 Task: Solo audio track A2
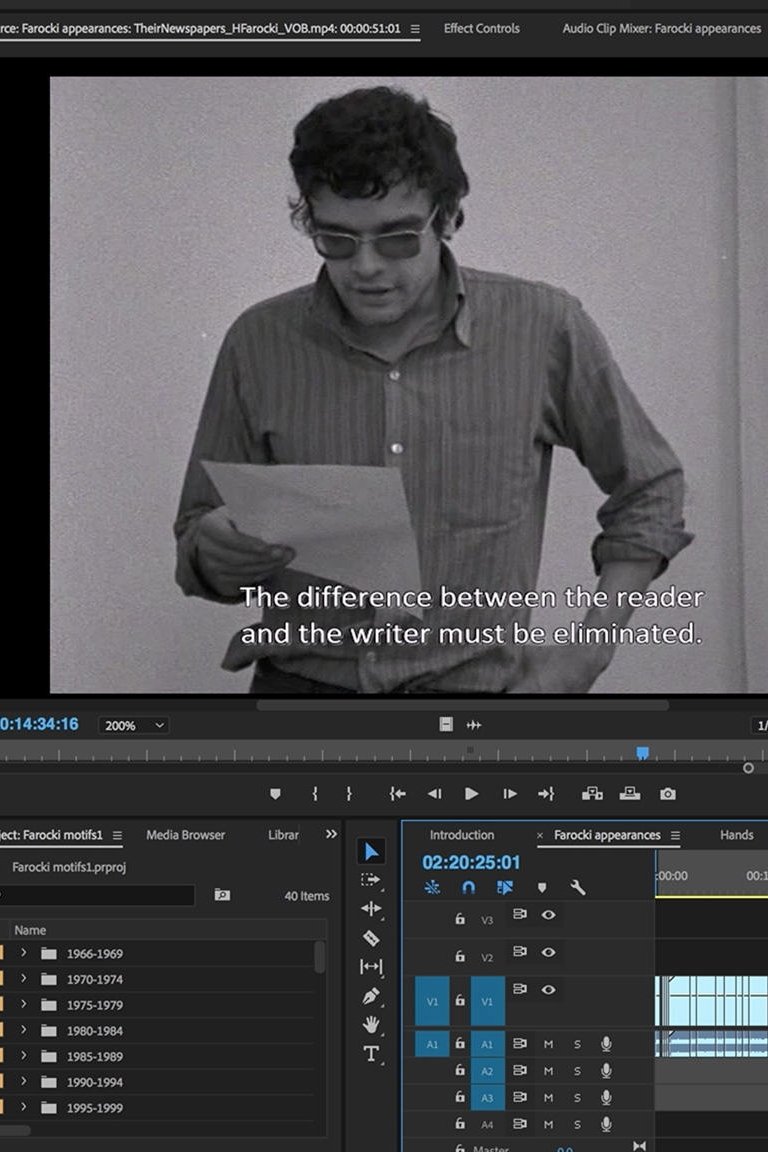pos(577,1070)
